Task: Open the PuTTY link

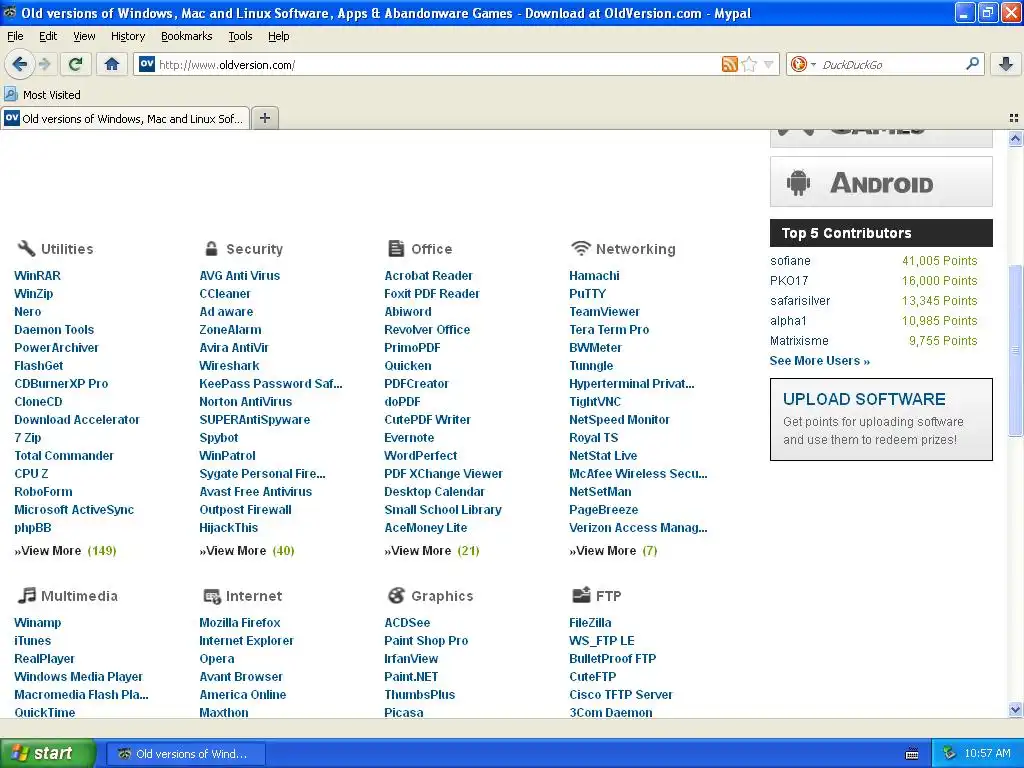Action: point(587,294)
